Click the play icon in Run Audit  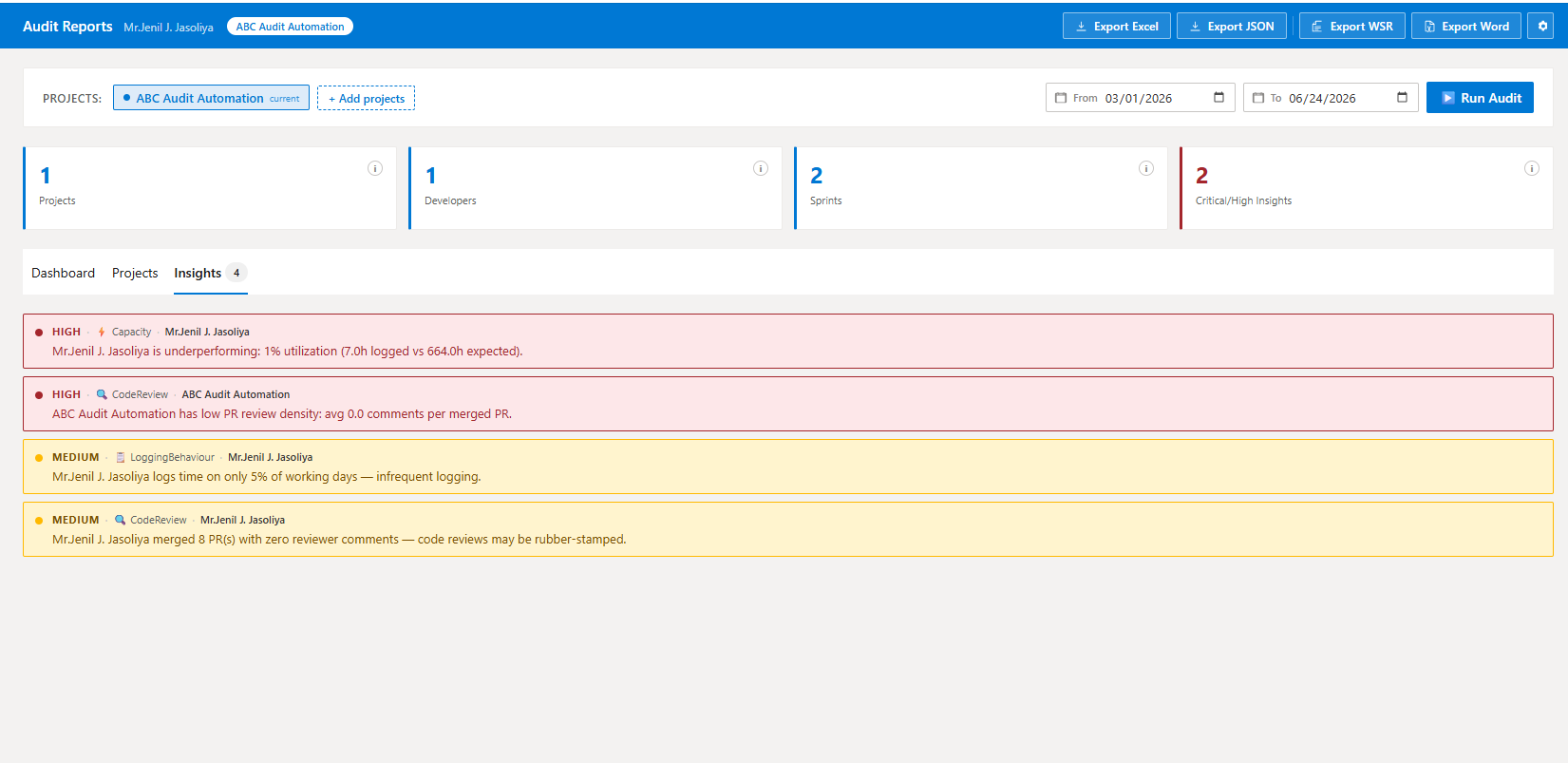[x=1448, y=98]
